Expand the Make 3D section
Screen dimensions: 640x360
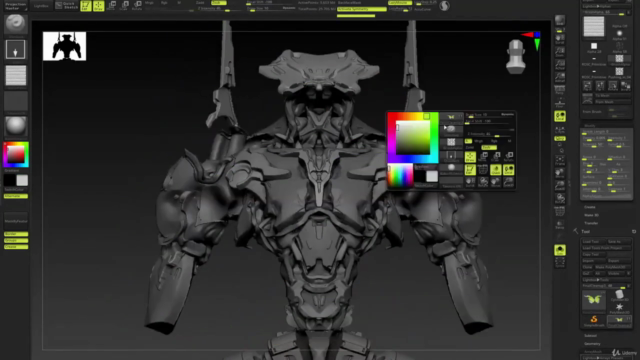tap(591, 215)
